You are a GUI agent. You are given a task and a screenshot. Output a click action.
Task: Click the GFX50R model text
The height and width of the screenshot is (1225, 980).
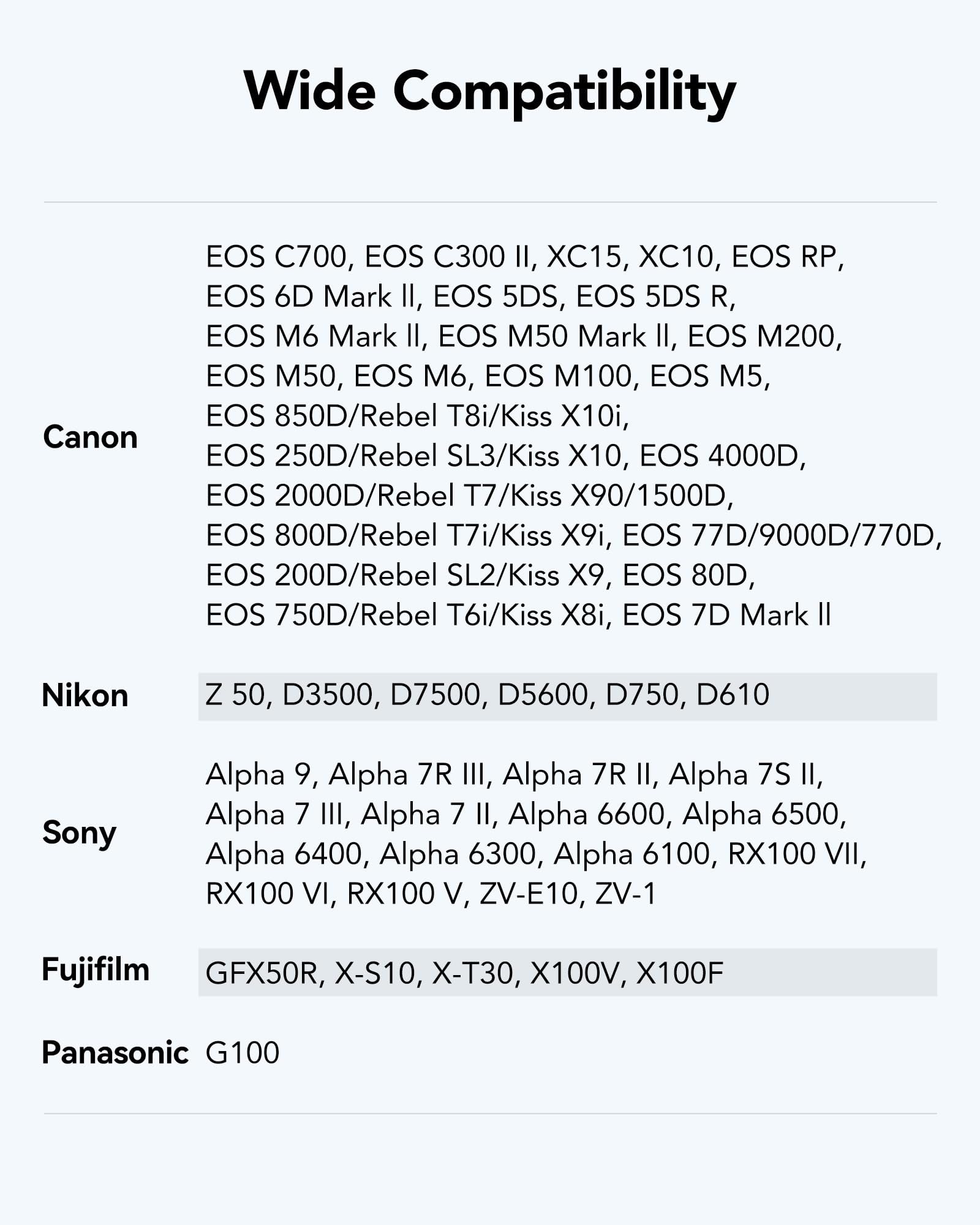coord(265,973)
